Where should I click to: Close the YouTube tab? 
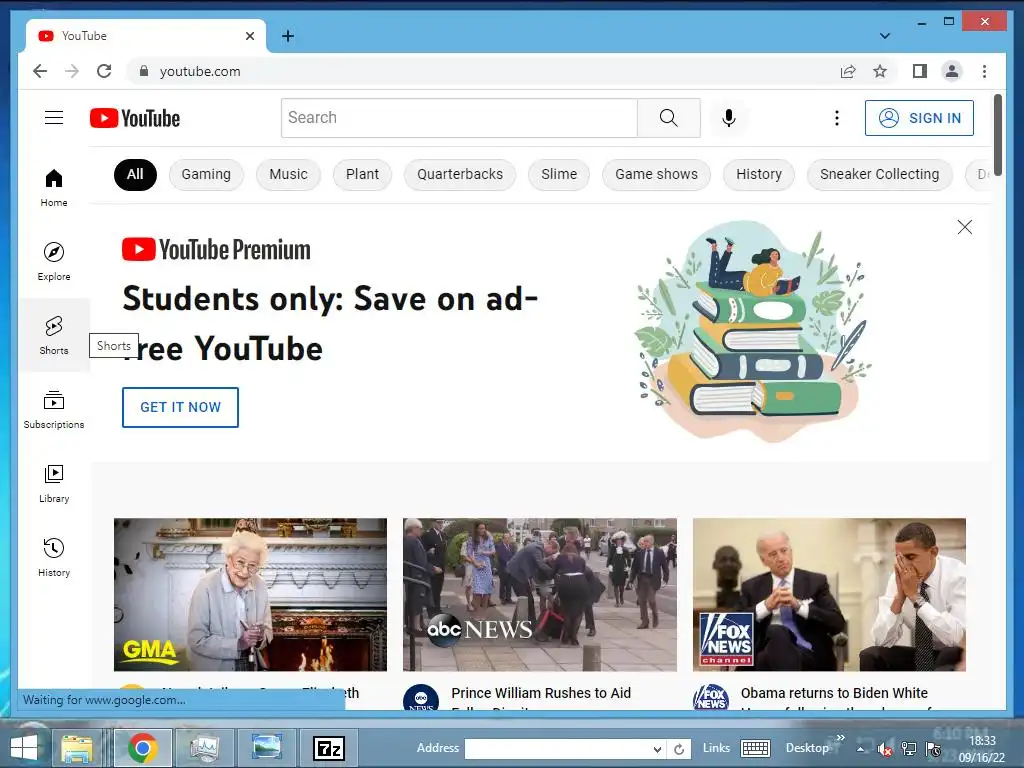point(249,36)
